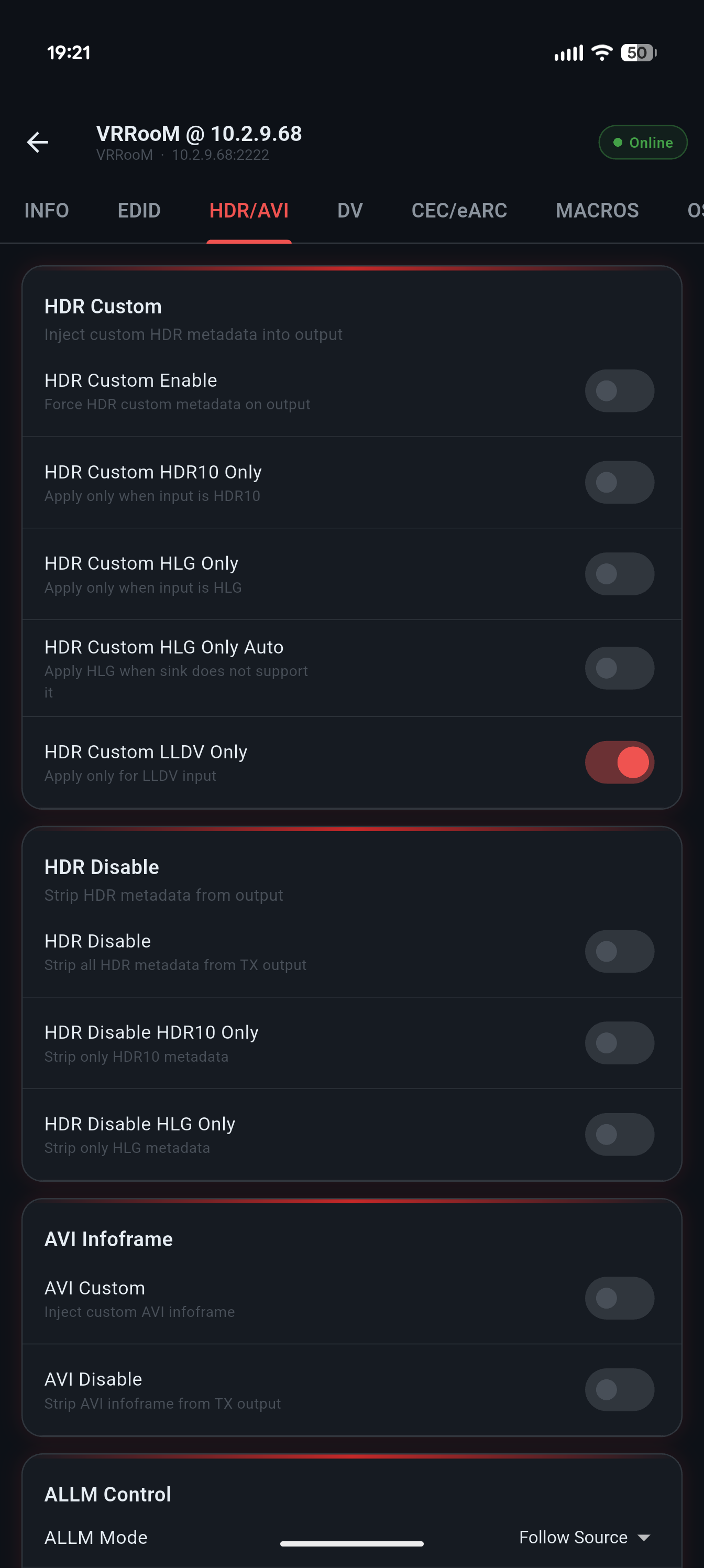Open the EDID tab
704x1568 pixels.
[139, 211]
